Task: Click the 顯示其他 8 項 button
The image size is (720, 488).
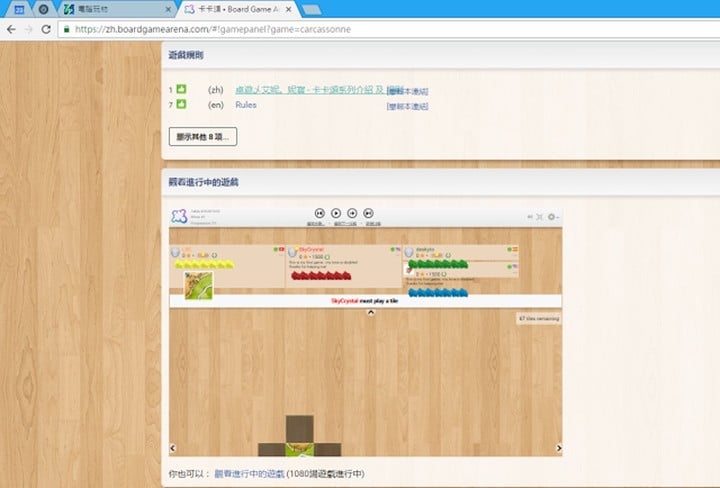Action: 203,136
